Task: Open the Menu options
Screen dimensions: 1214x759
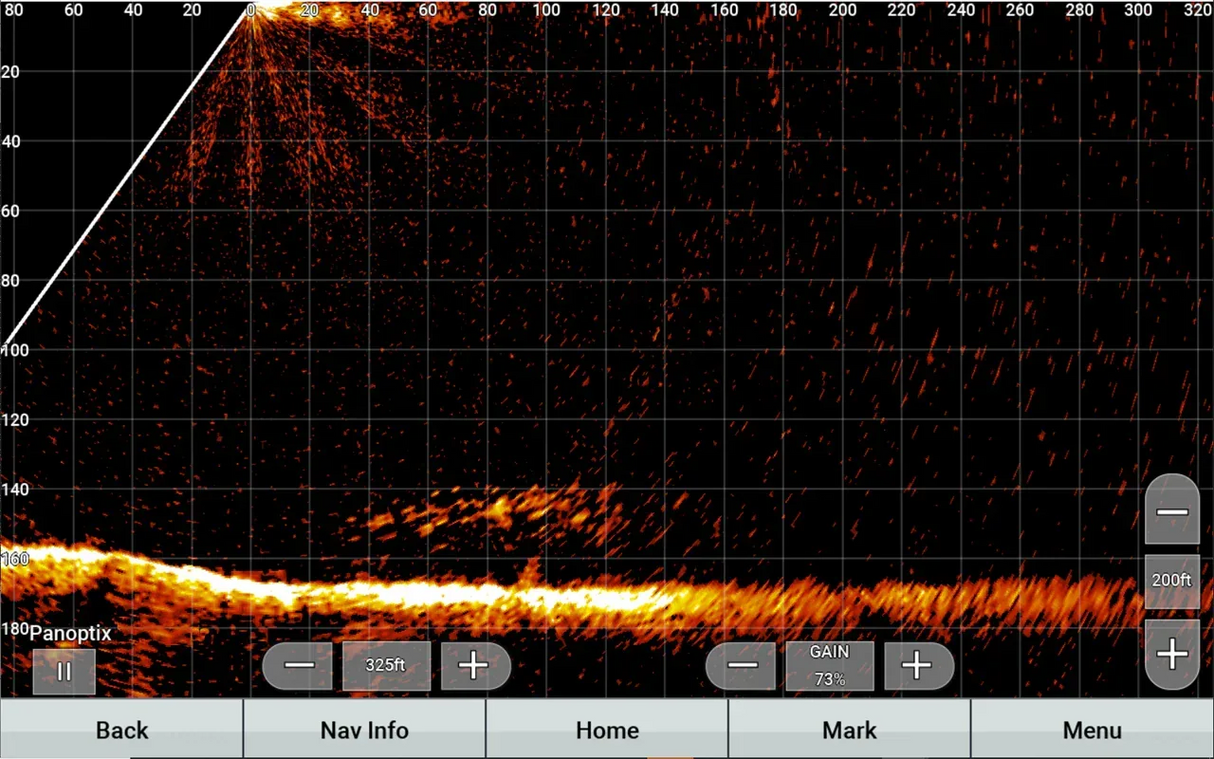Action: [1092, 730]
